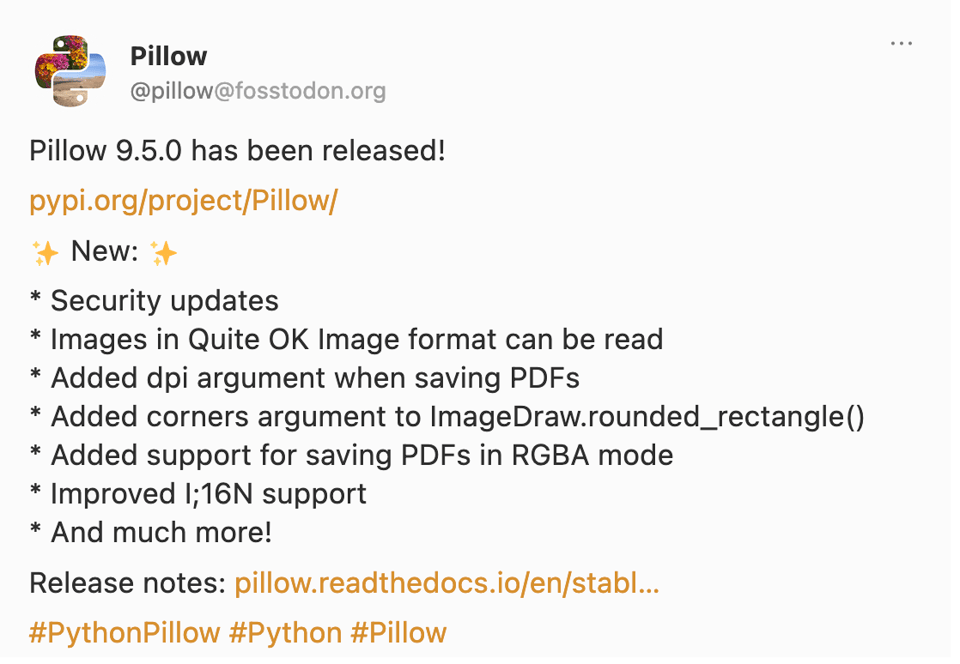Click the "Security updates" bullet line
Screen dimensions: 960x664
point(164,300)
